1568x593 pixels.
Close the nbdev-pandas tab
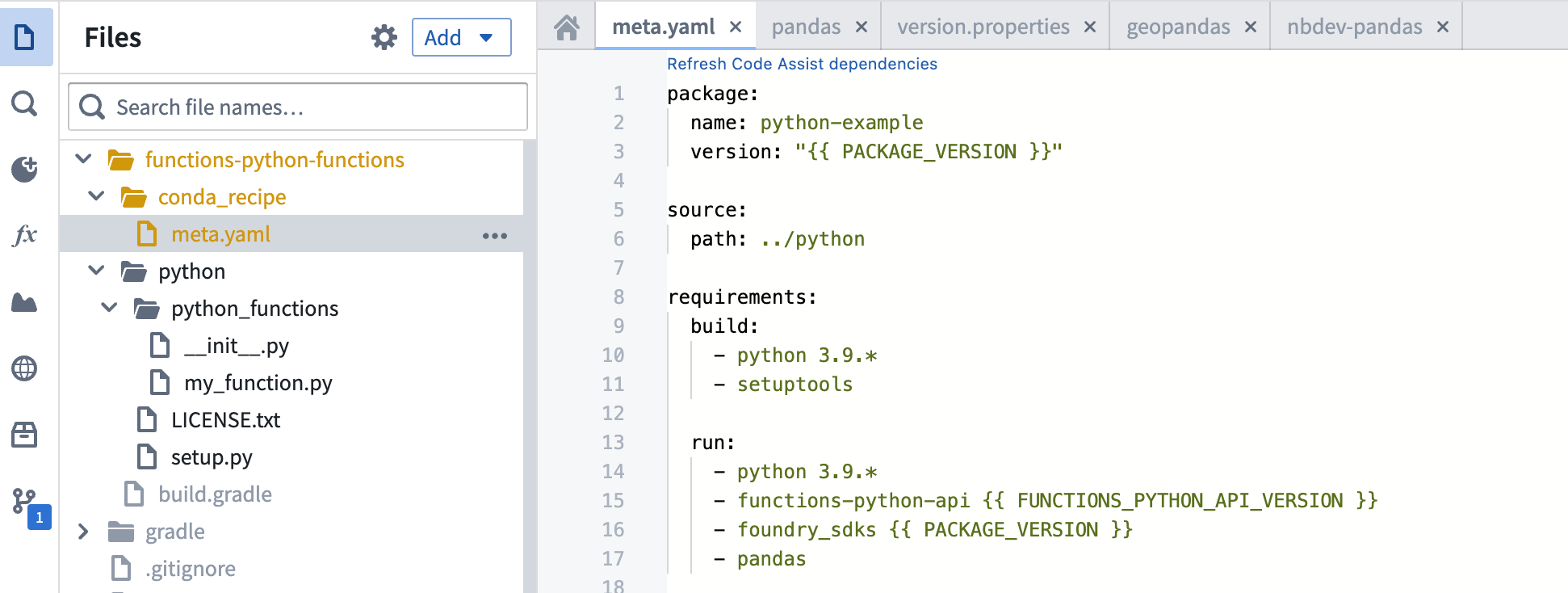pyautogui.click(x=1443, y=27)
